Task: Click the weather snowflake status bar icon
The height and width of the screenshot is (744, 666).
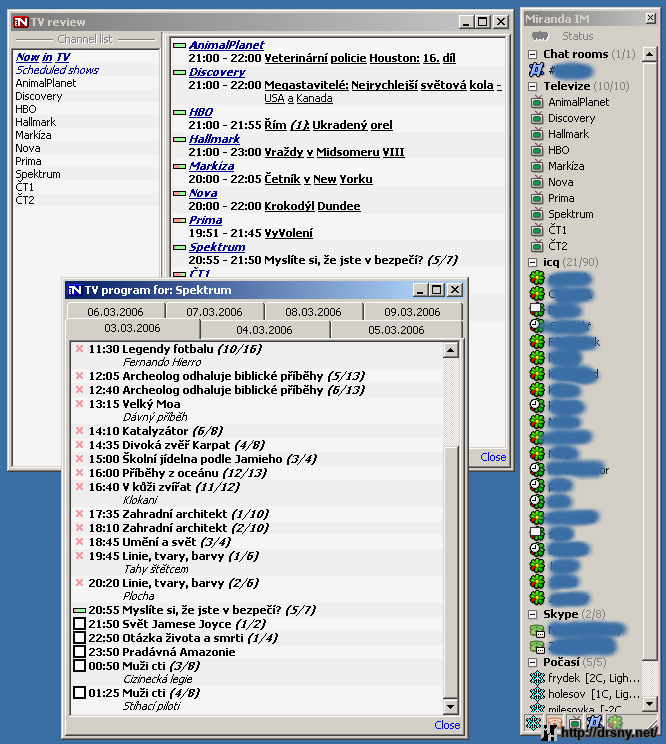Action: coord(533,723)
